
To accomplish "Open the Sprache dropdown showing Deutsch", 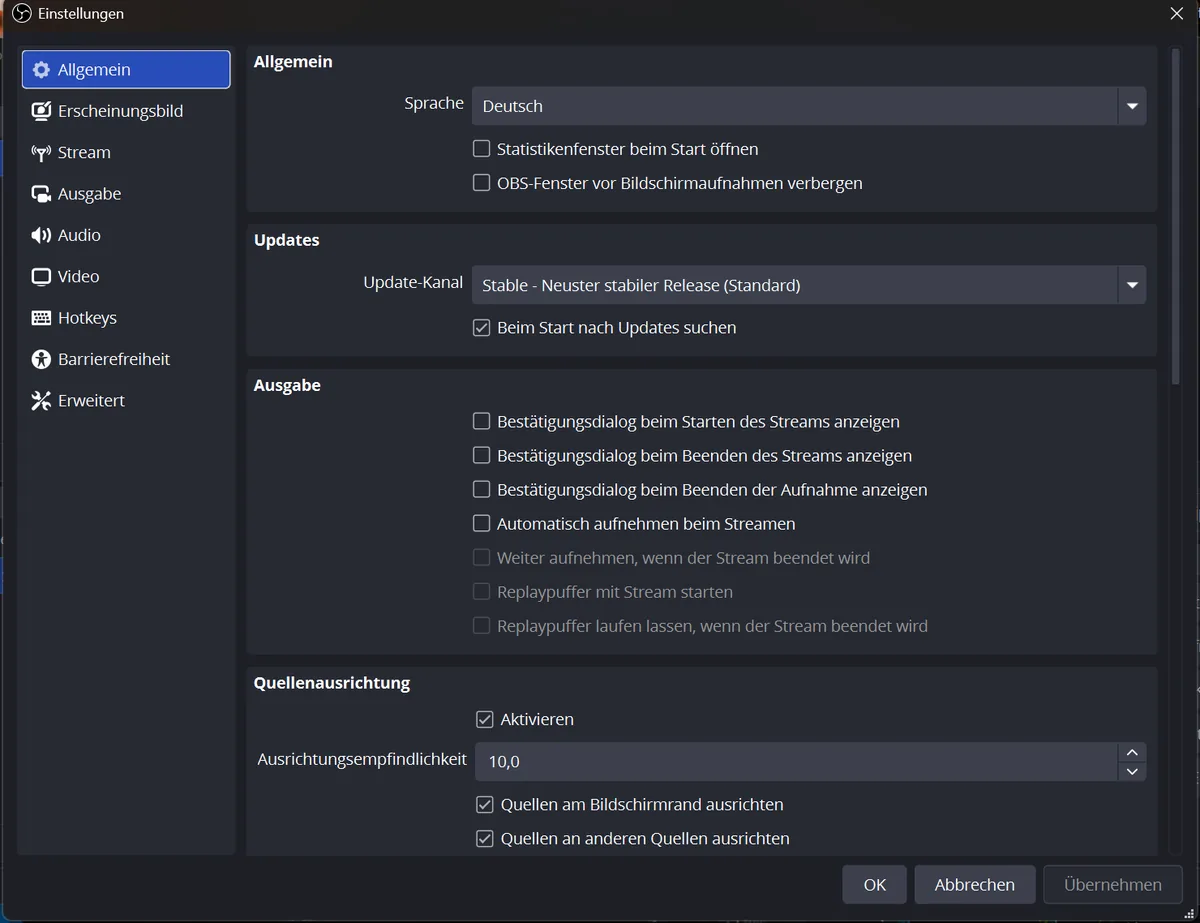I will (x=809, y=106).
